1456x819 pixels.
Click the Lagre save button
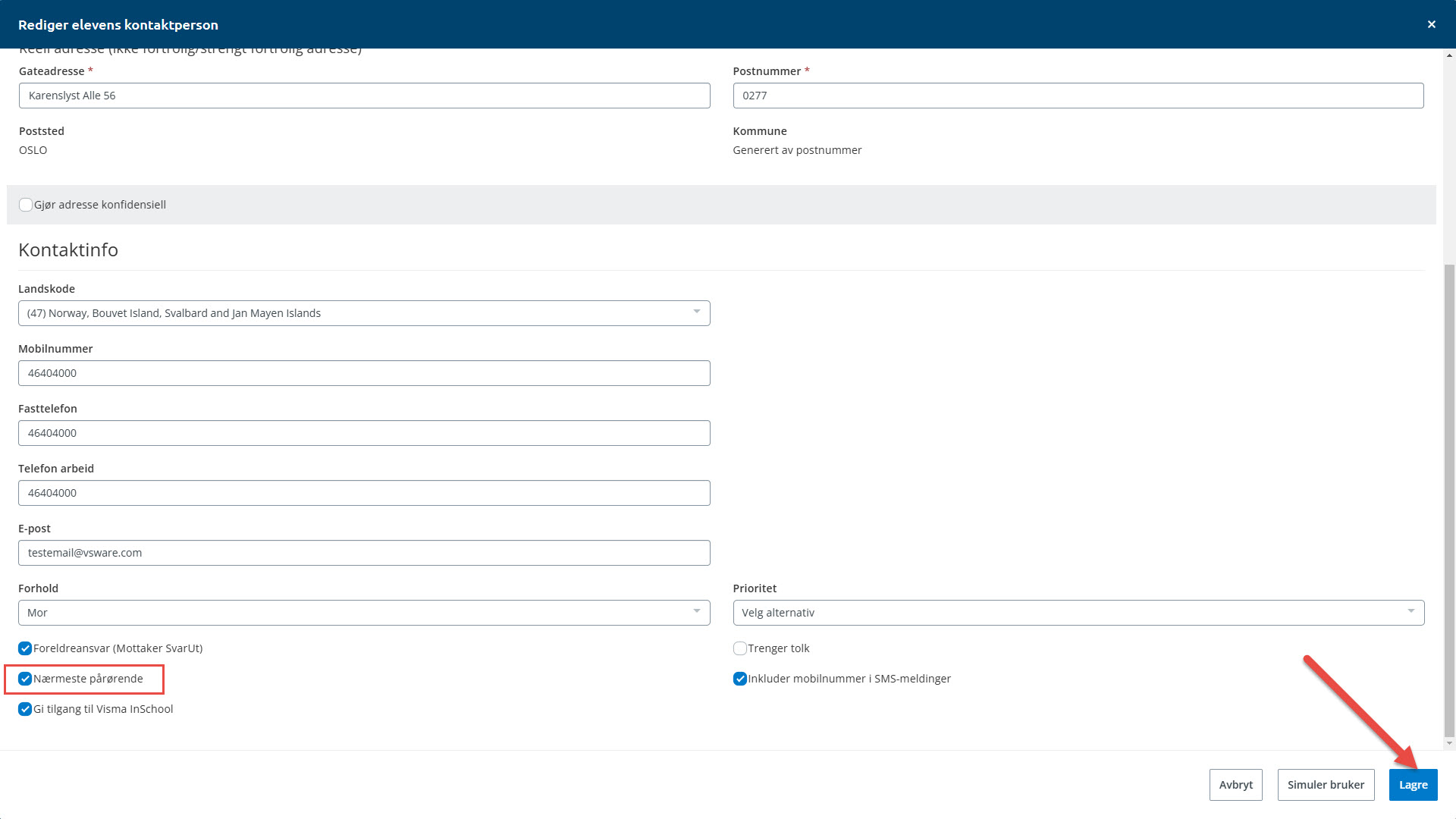[1412, 785]
